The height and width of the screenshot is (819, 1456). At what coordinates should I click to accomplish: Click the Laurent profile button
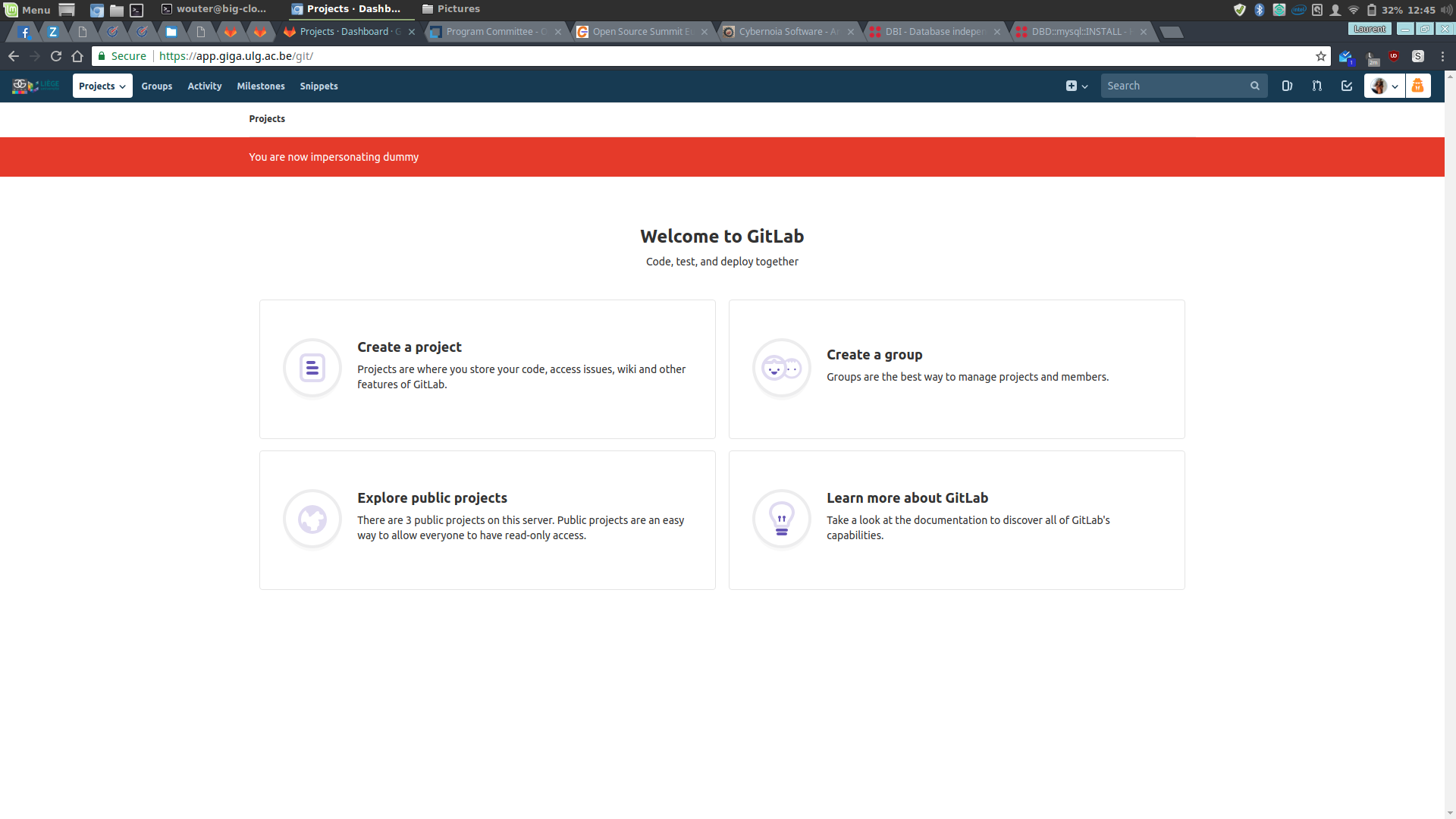(1370, 29)
